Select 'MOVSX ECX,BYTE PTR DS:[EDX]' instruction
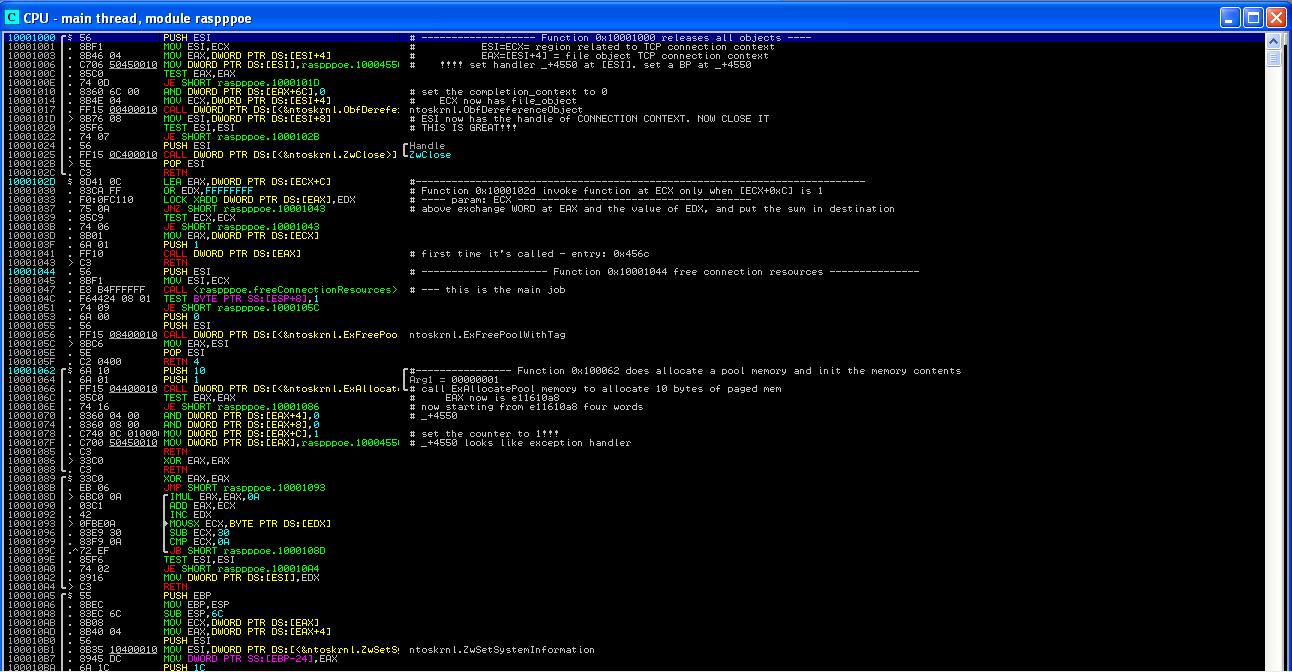Viewport: 1292px width, 672px height. click(250, 524)
